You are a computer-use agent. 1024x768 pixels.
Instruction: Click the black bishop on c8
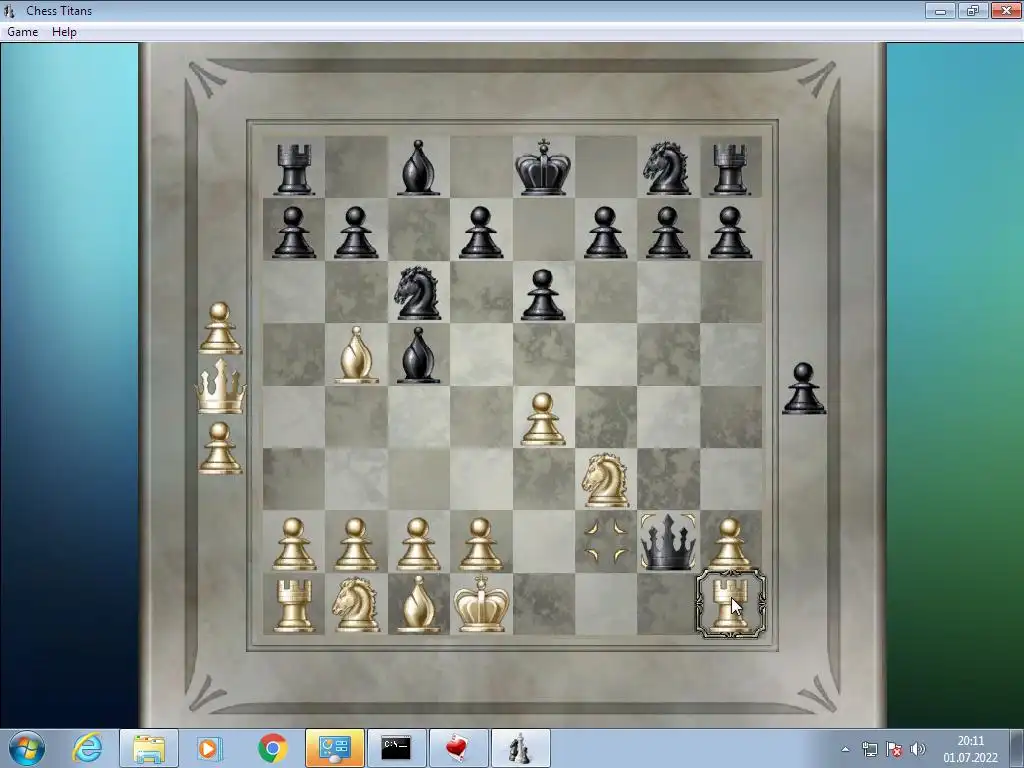[418, 168]
